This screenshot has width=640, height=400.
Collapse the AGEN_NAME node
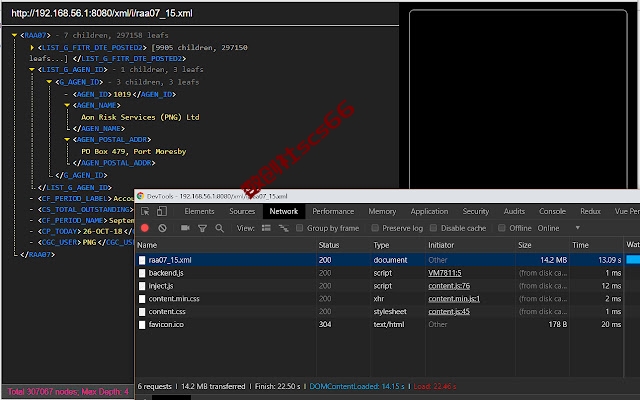(x=67, y=105)
